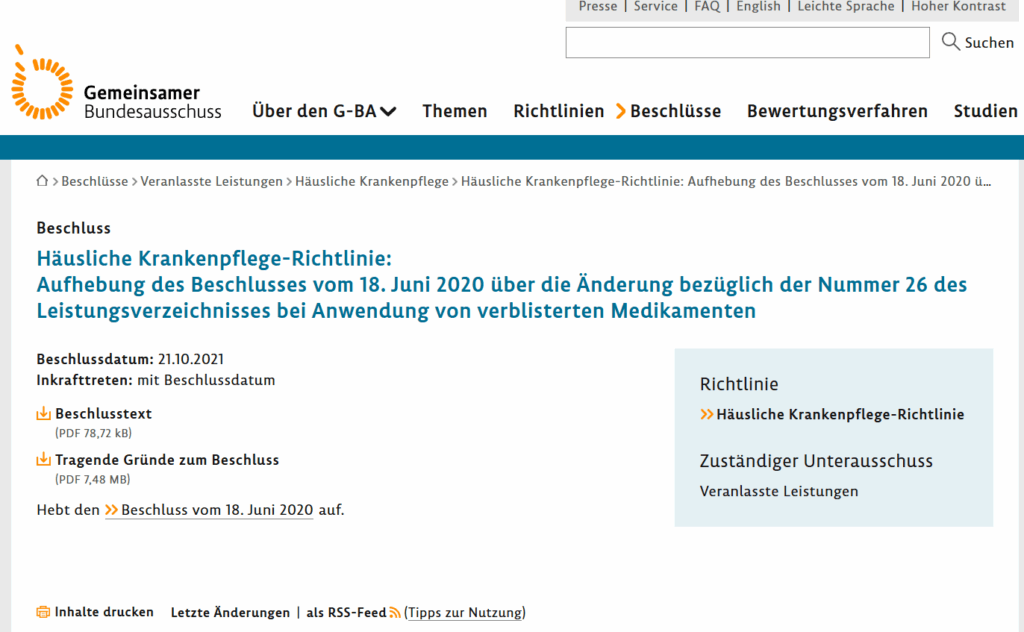This screenshot has width=1024, height=632.
Task: Click the printer icon for Inhalte drucken
Action: point(43,612)
